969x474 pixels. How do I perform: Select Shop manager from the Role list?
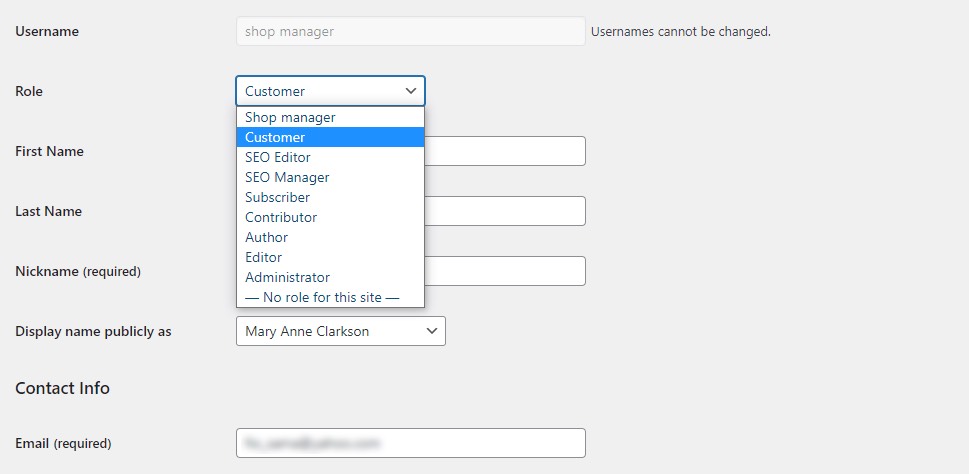point(330,117)
